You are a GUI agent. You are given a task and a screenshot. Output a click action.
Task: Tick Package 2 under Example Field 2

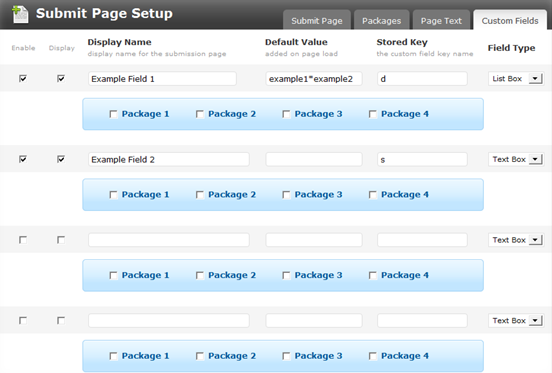point(200,195)
